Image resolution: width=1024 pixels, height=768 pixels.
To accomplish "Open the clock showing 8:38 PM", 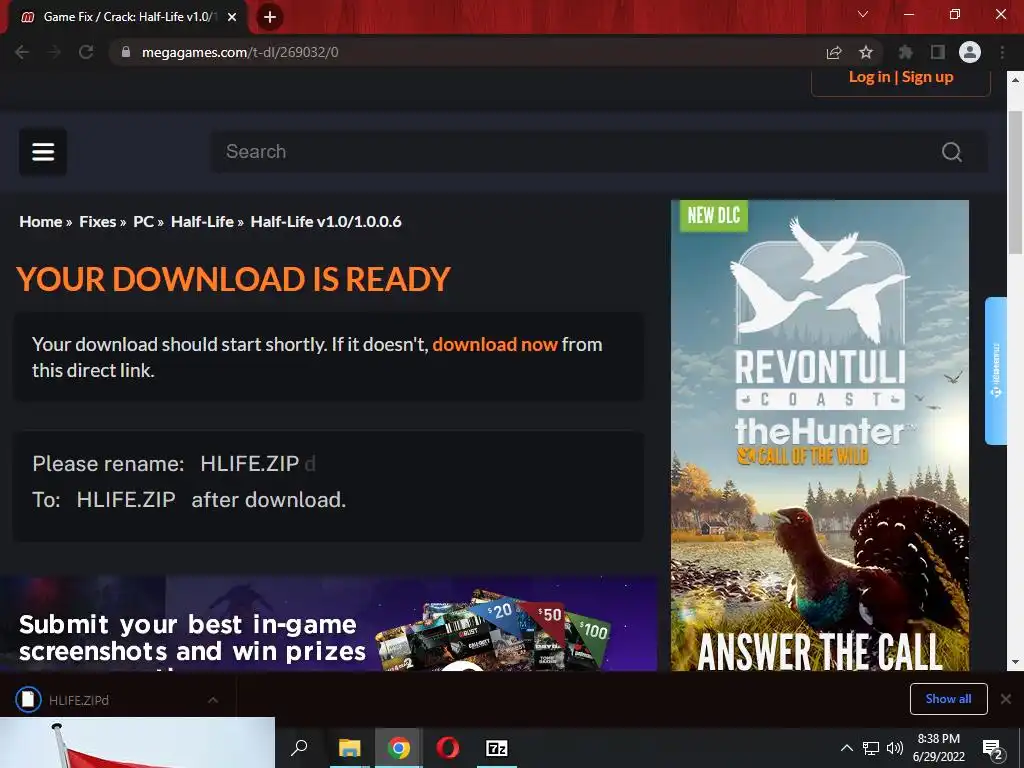I will pyautogui.click(x=938, y=748).
